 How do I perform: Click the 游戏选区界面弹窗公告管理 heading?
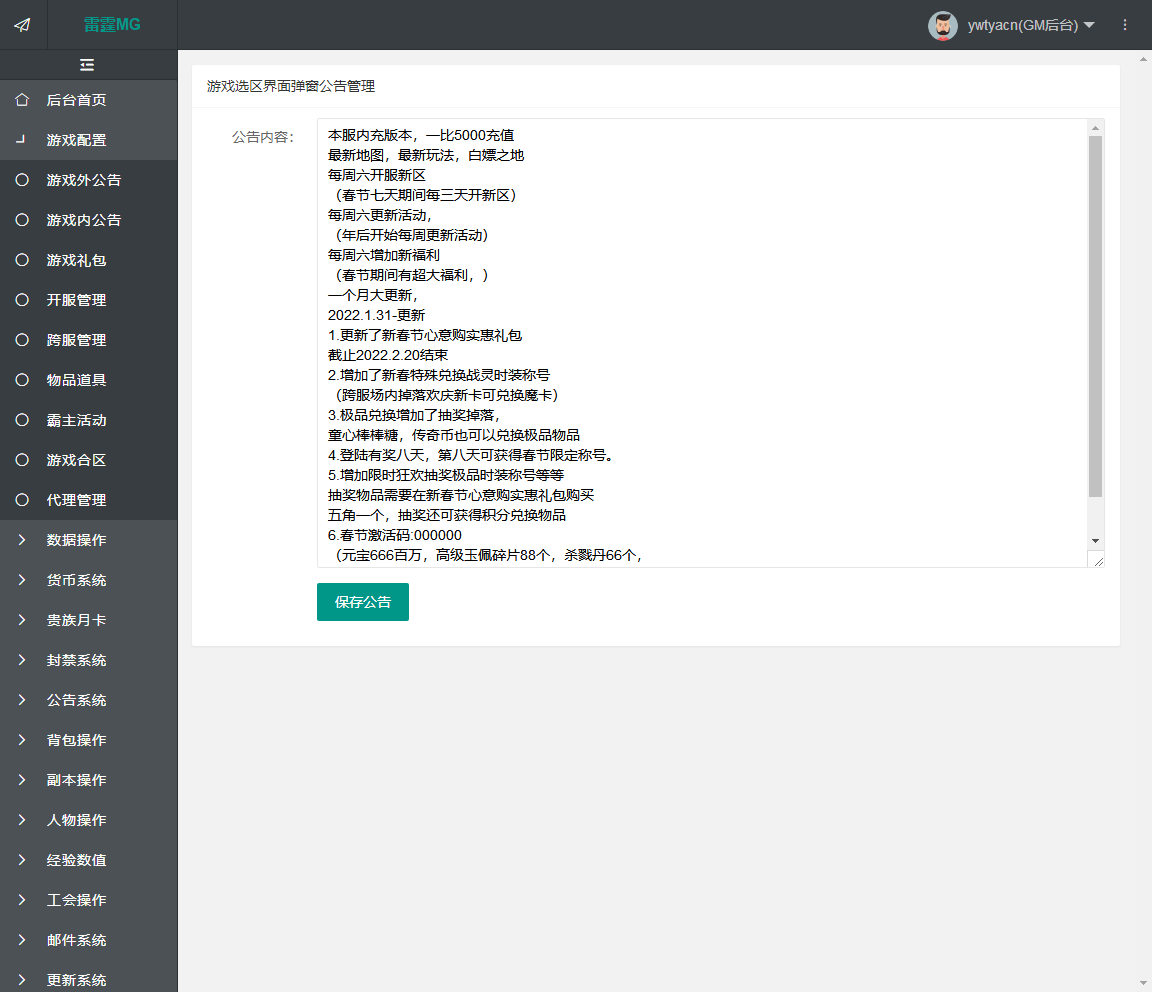pyautogui.click(x=291, y=86)
